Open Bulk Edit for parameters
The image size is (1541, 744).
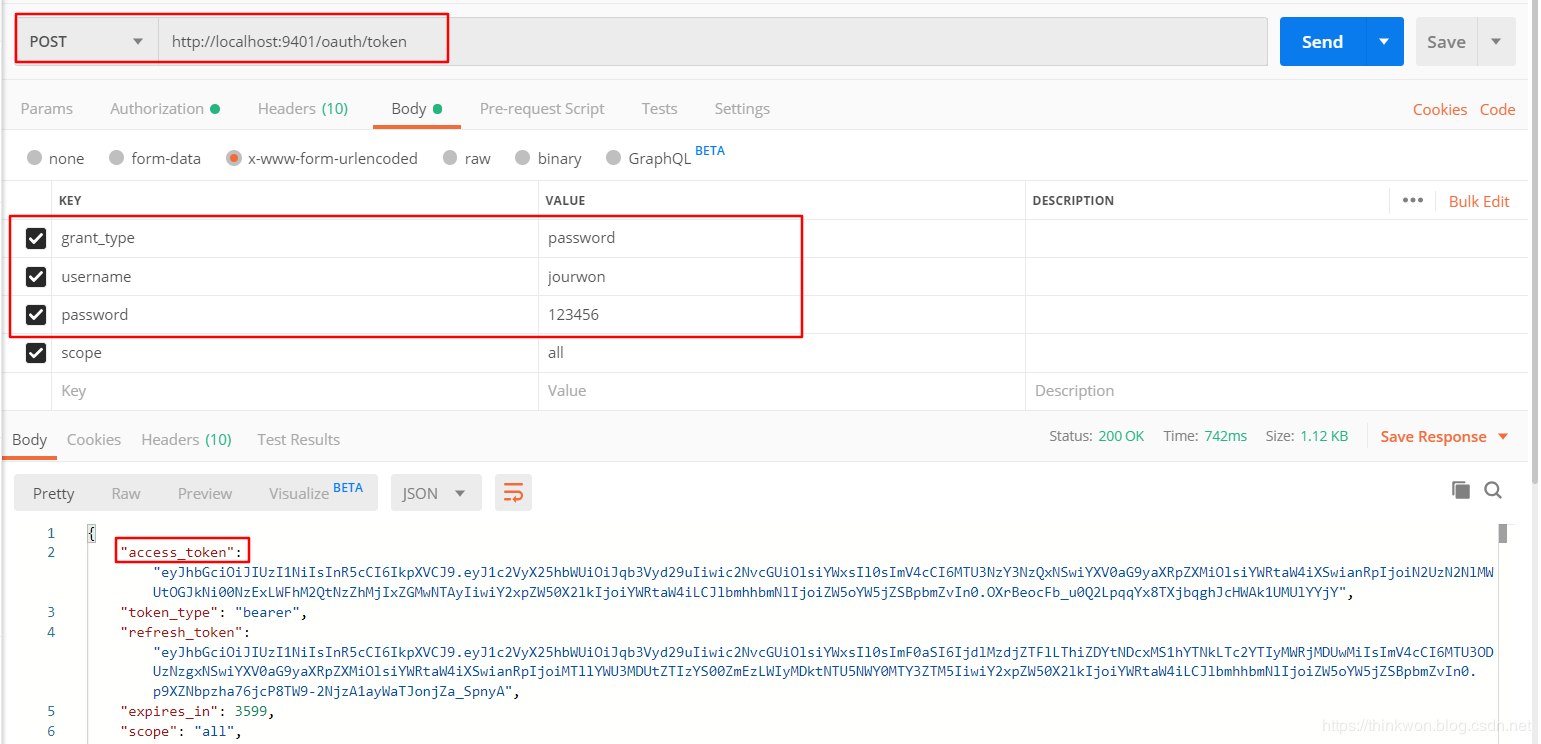[1479, 201]
